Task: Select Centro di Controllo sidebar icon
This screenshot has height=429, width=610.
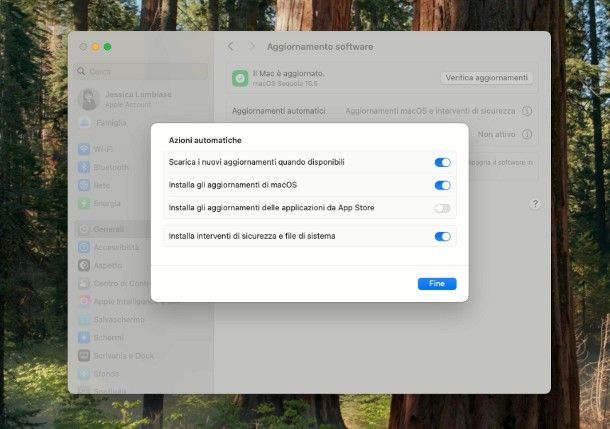Action: [x=84, y=283]
